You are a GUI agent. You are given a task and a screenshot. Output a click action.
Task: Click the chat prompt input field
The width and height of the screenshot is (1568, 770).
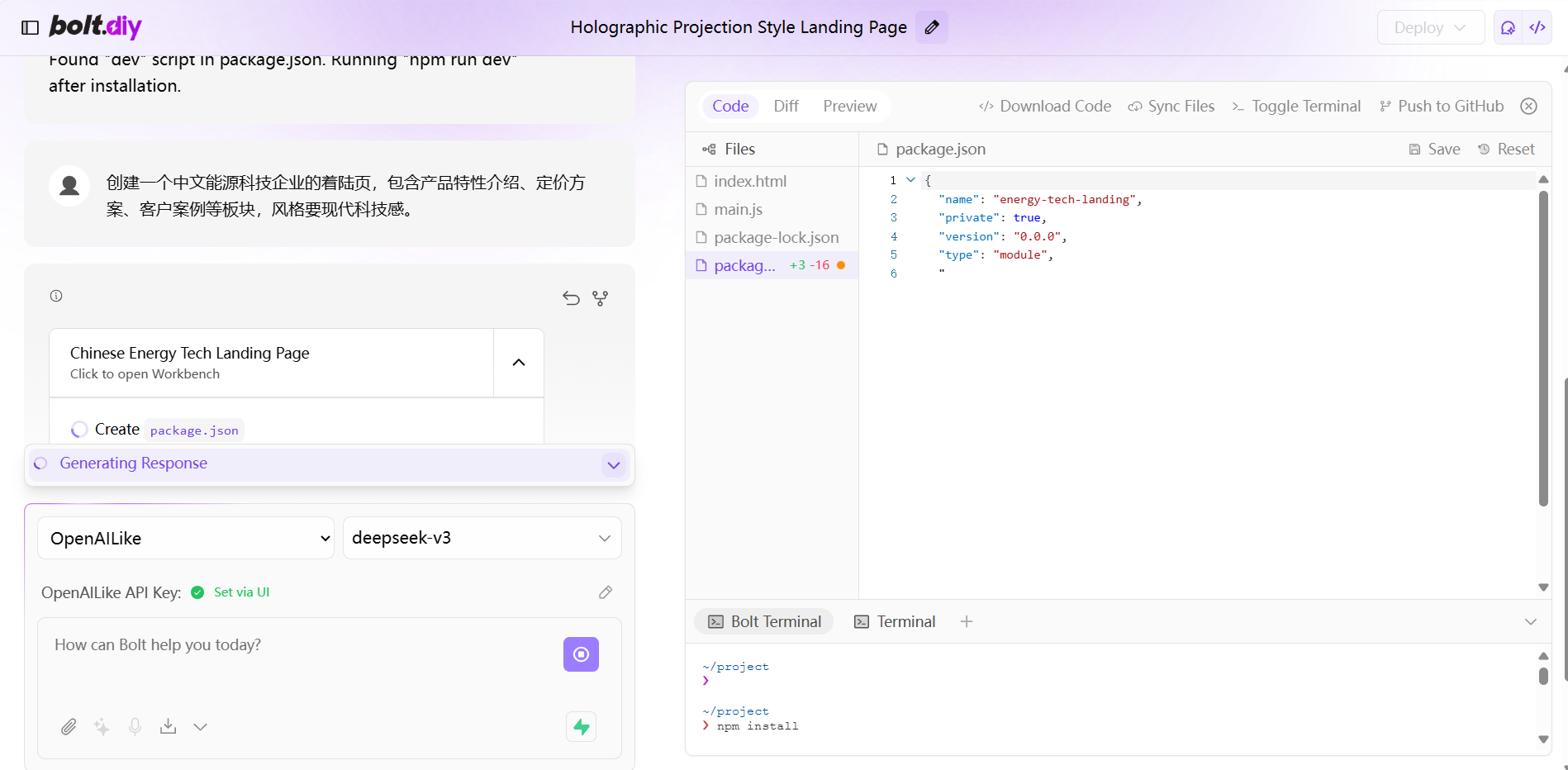[x=302, y=645]
